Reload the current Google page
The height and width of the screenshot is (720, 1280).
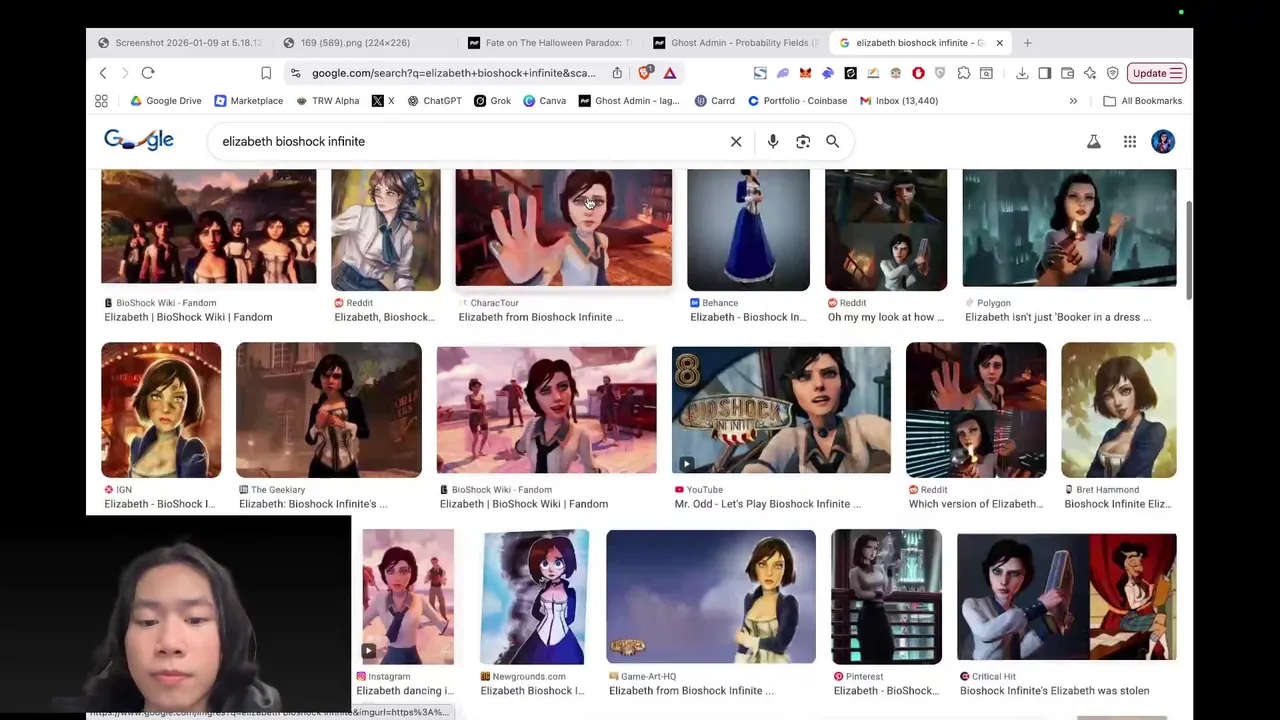(x=148, y=73)
